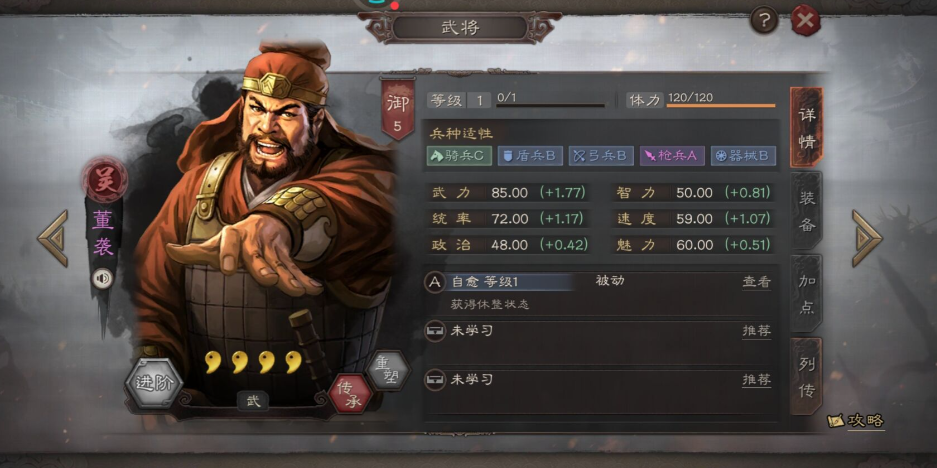Tap the red 传承 inheritance icon
Image resolution: width=937 pixels, height=468 pixels.
click(350, 394)
